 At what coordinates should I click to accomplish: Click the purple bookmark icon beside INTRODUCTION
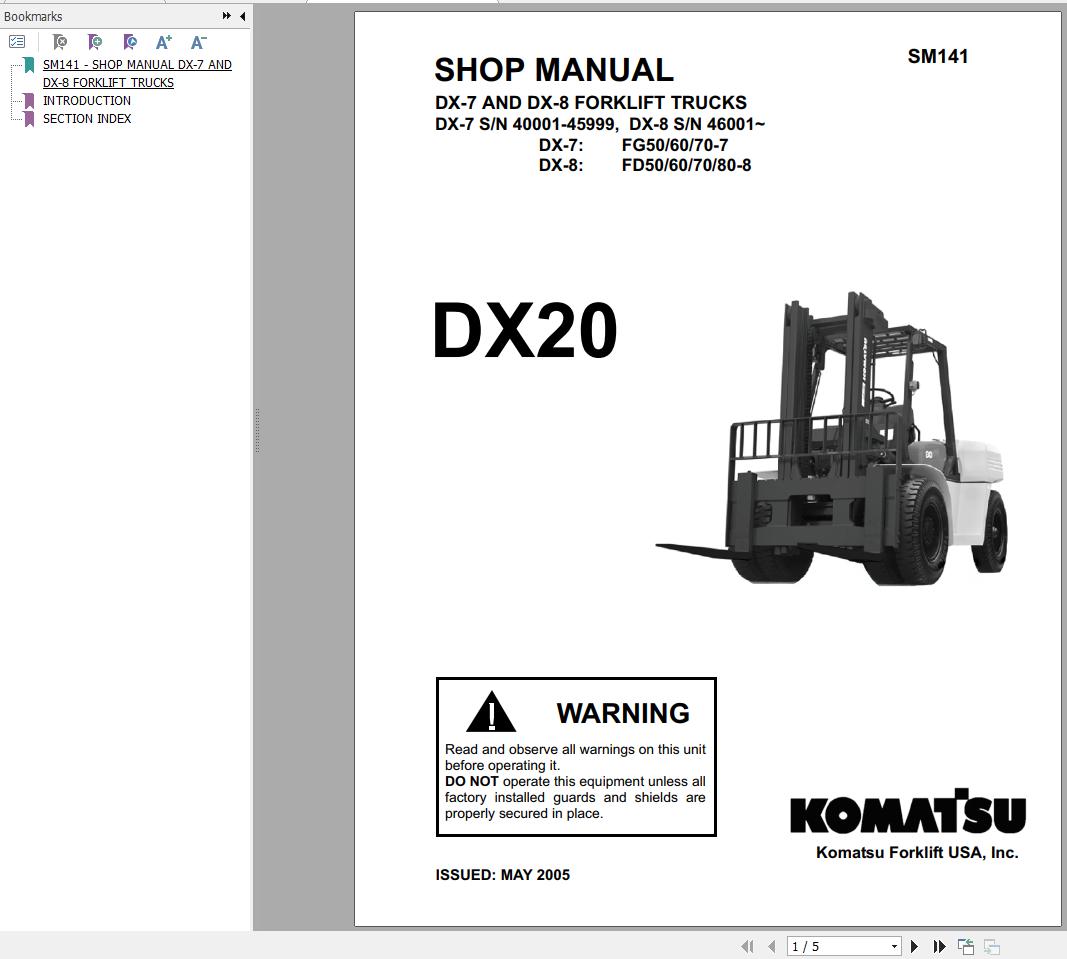(x=29, y=101)
